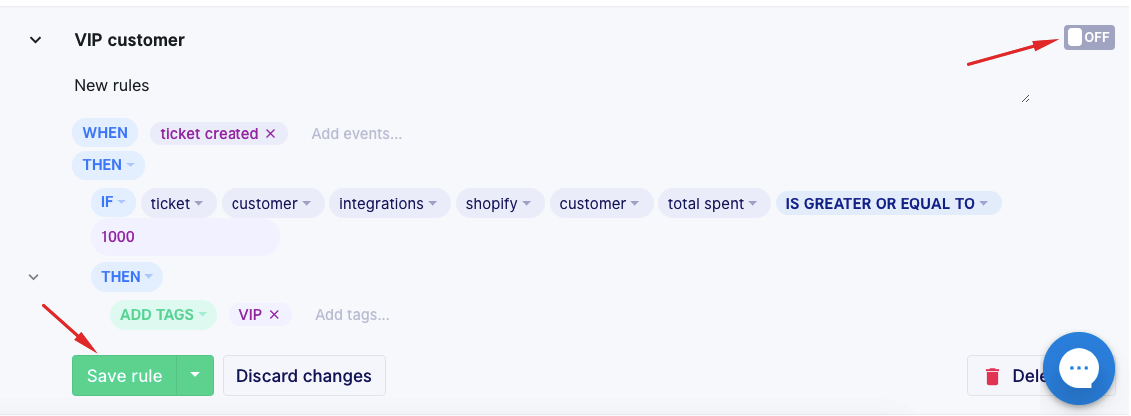Click the red trash delete icon
The width and height of the screenshot is (1131, 416).
coord(992,376)
